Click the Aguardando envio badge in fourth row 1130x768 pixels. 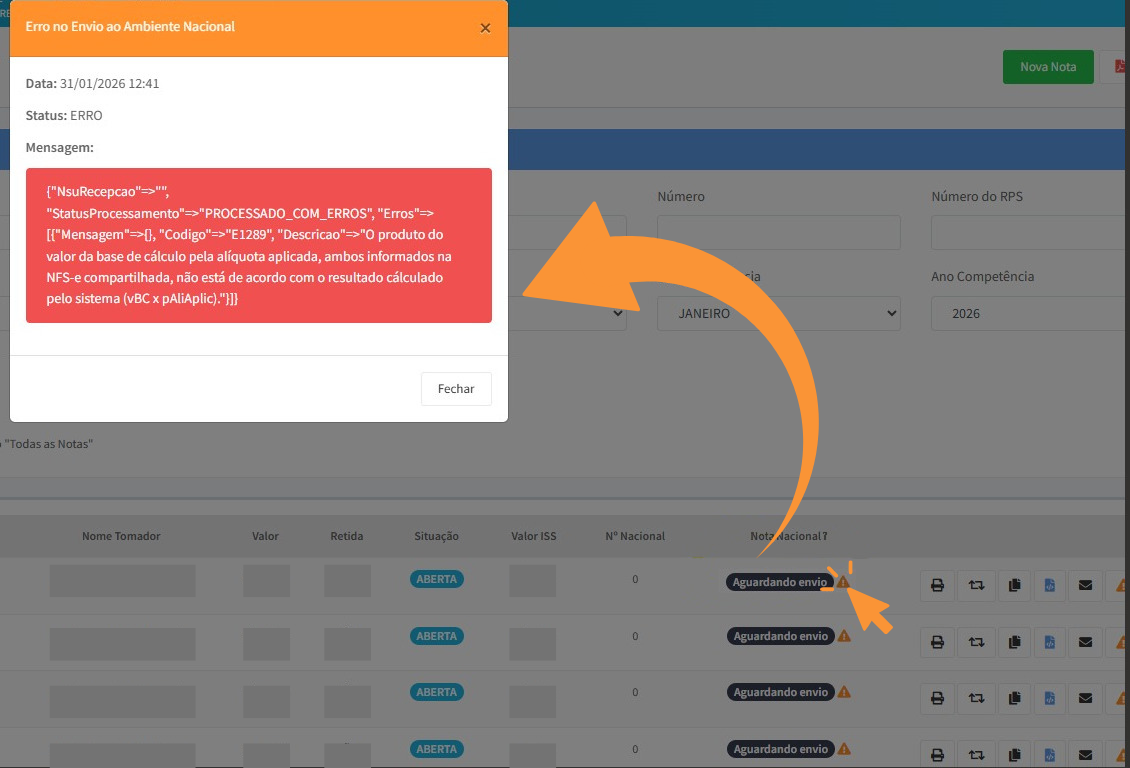(x=780, y=749)
